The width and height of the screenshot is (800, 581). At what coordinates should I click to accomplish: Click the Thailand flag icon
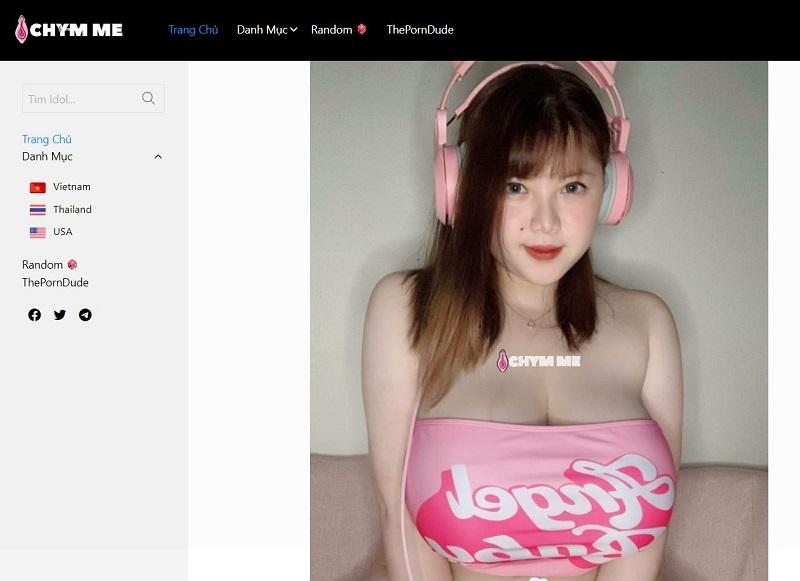(x=38, y=210)
